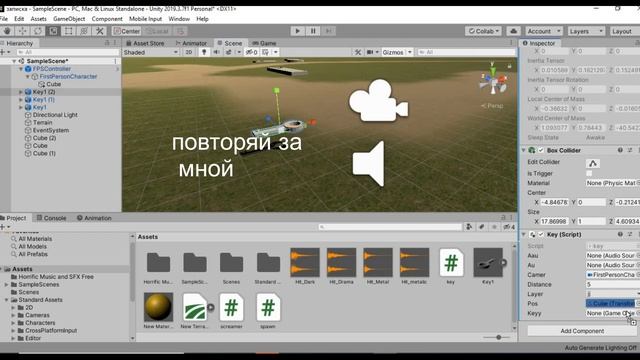The width and height of the screenshot is (640, 360).
Task: Toggle Key Script enabled checkbox
Action: click(541, 234)
